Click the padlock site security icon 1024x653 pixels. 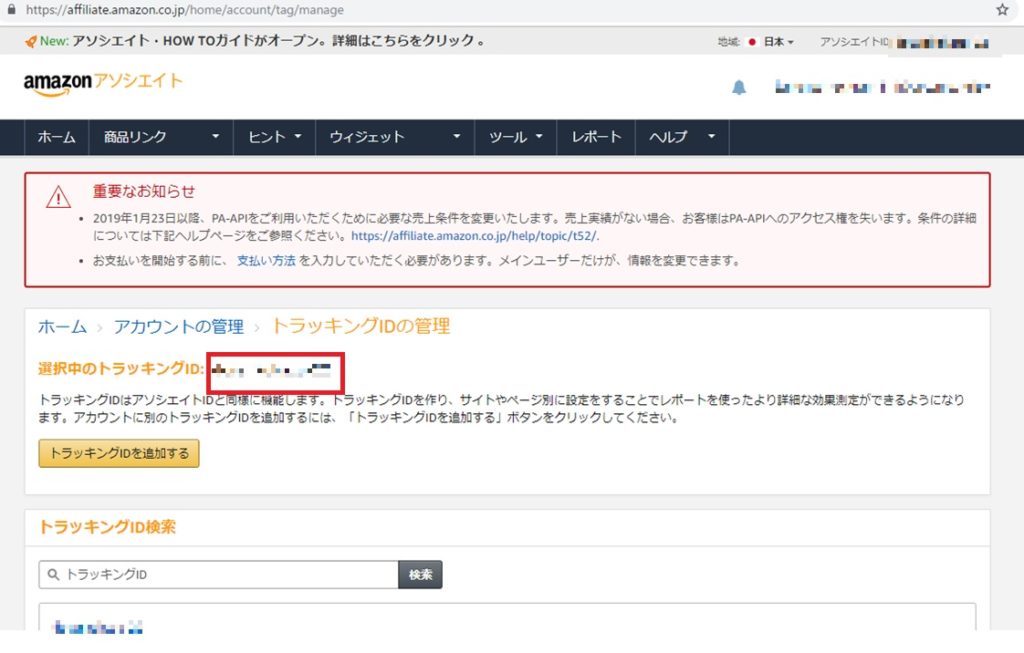tap(11, 9)
